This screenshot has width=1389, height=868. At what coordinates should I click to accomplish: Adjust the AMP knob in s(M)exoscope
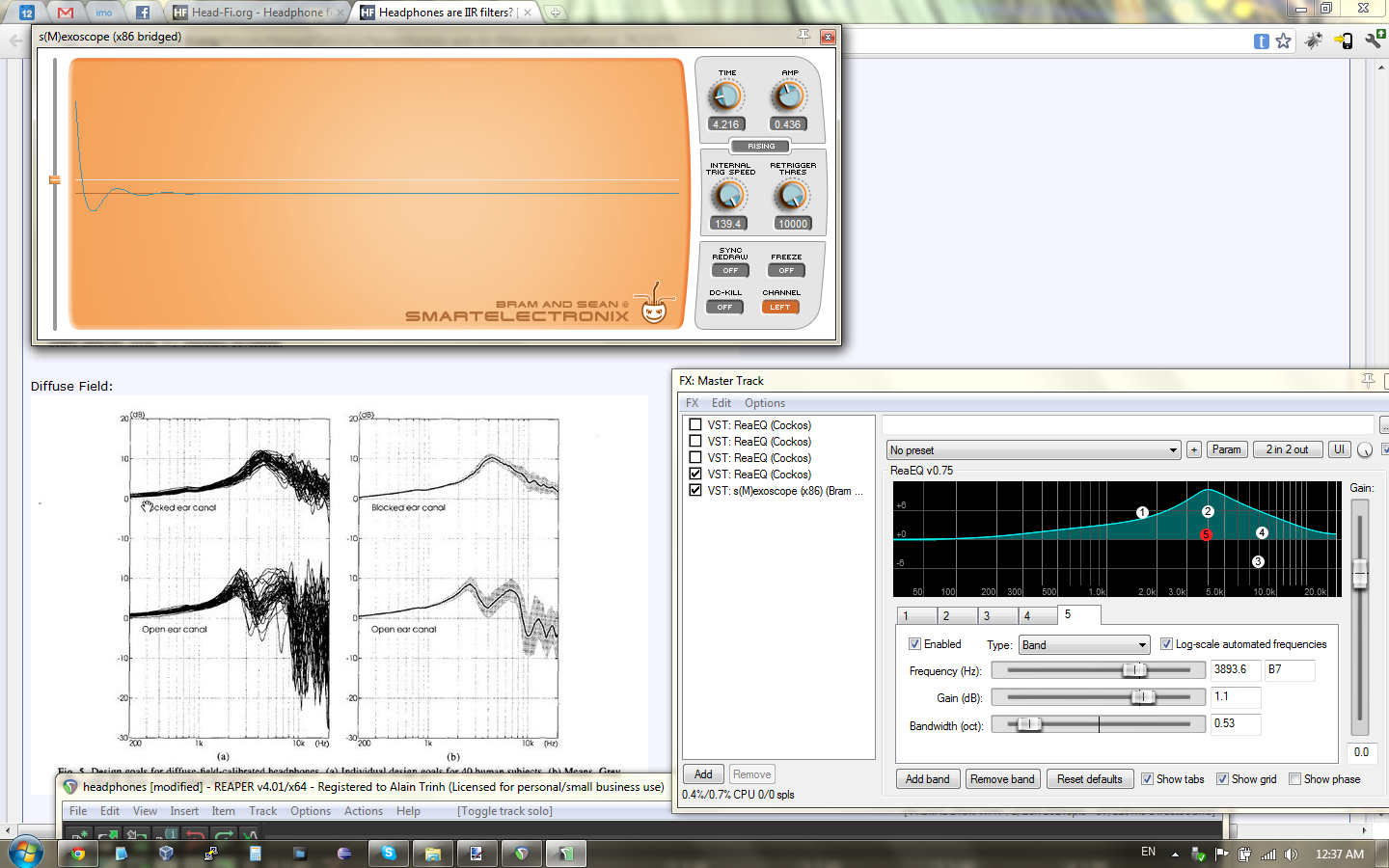coord(789,96)
